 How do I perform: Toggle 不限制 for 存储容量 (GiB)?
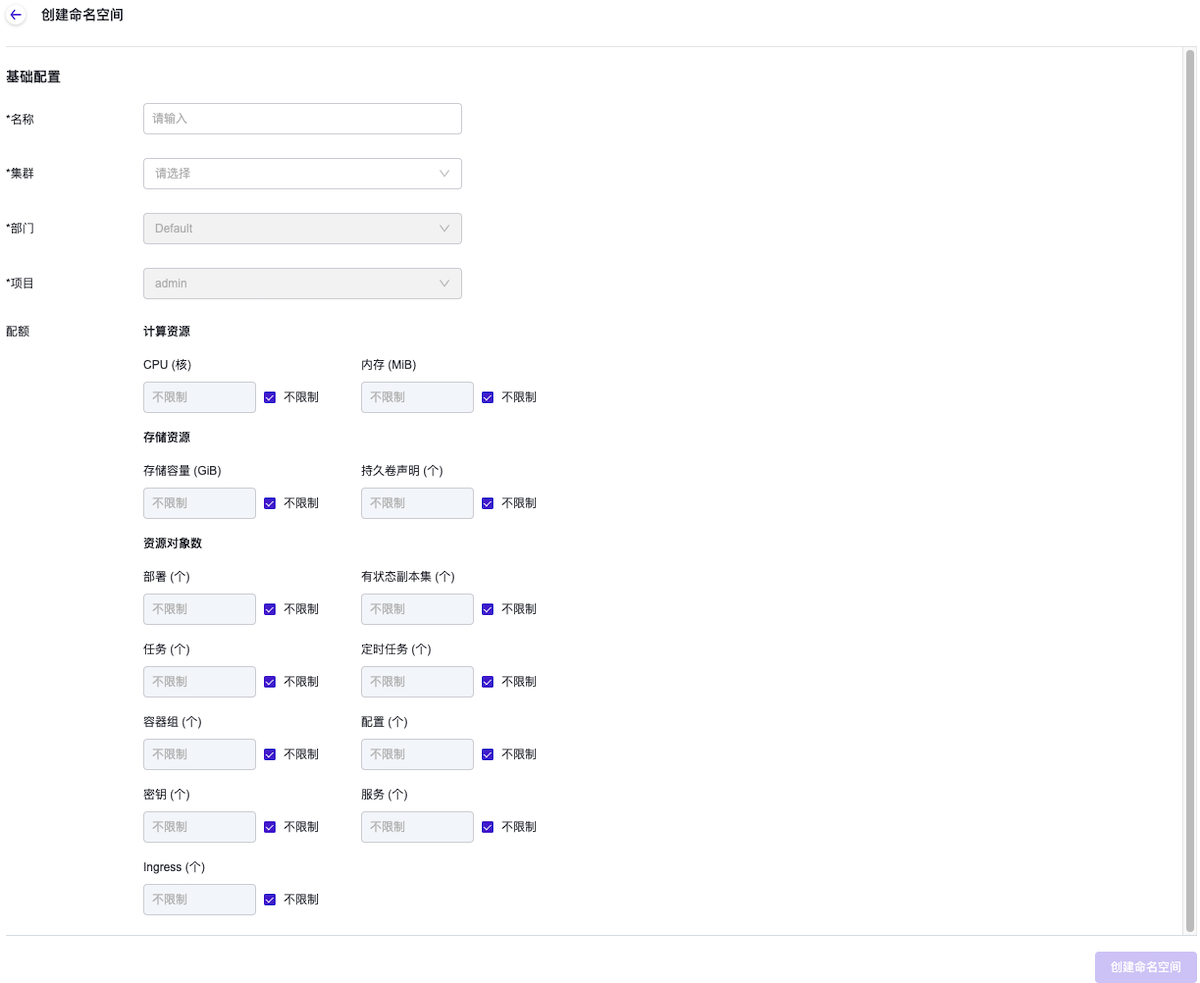coord(270,503)
